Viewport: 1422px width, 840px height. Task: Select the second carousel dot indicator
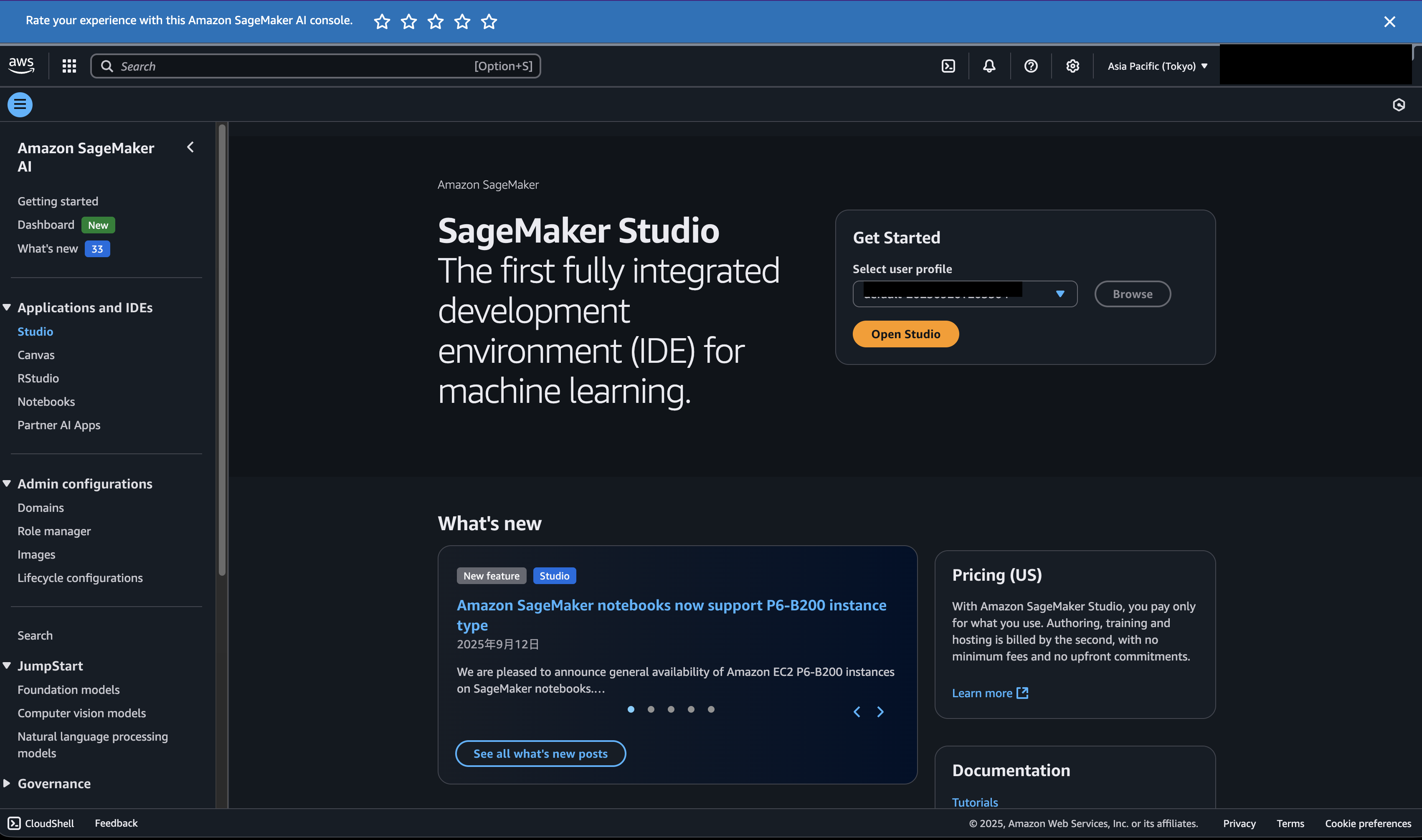click(651, 709)
